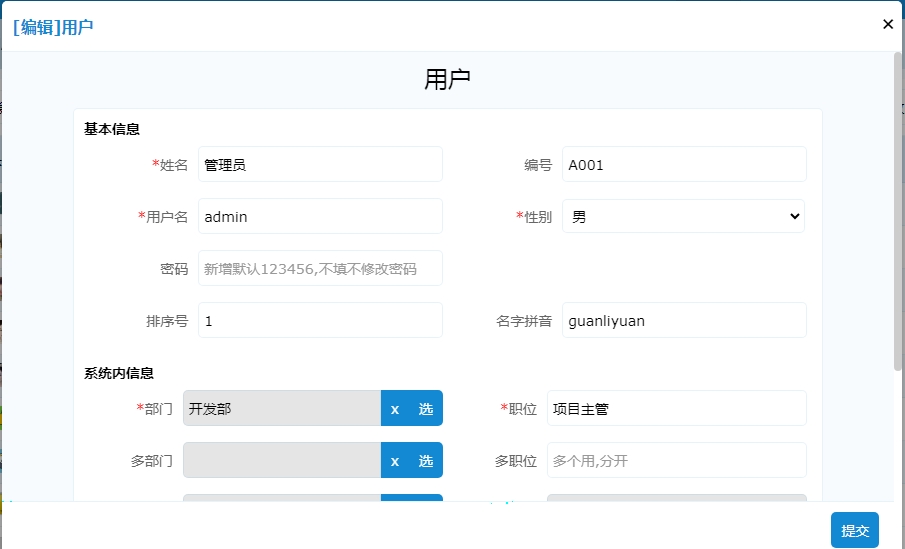Click the 性别 dropdown chevron arrow
The image size is (905, 549).
[x=795, y=216]
